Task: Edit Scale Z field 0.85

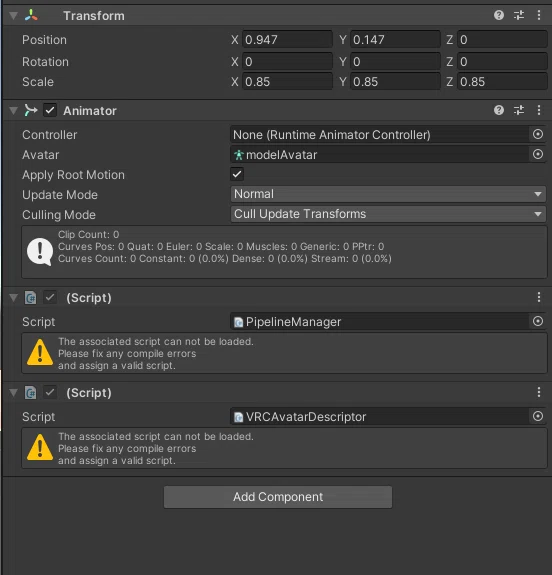Action: (x=502, y=81)
